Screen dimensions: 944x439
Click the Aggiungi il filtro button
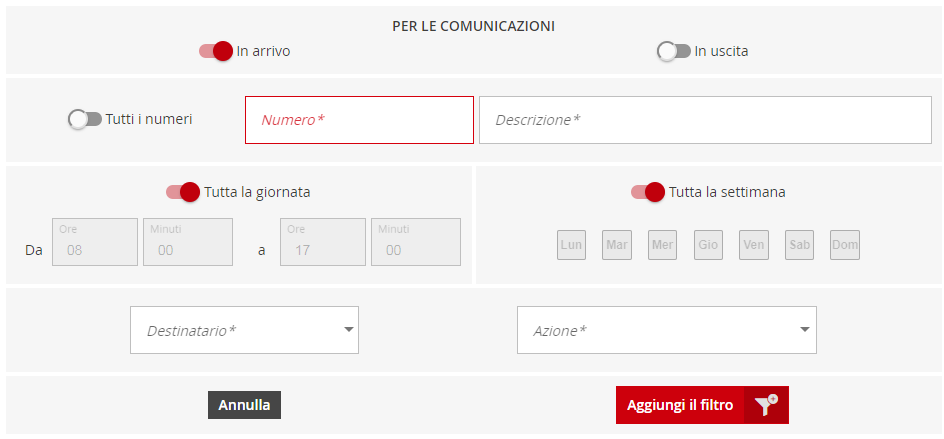point(702,405)
